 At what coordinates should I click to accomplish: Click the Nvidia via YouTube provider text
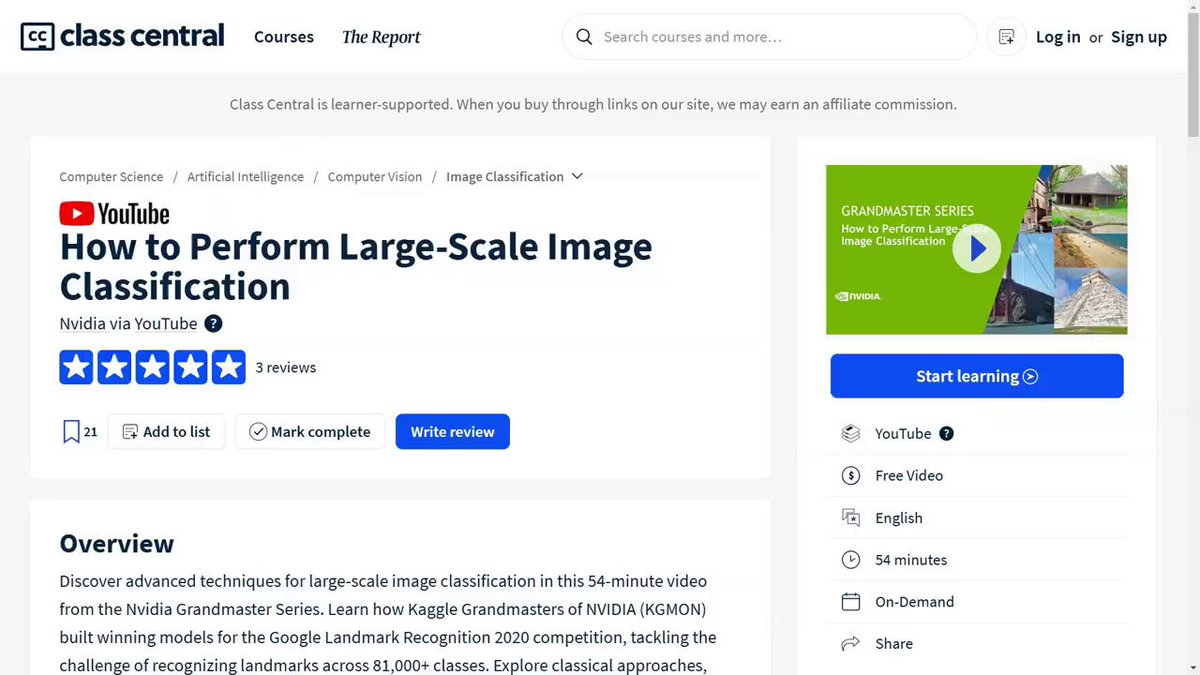point(129,324)
